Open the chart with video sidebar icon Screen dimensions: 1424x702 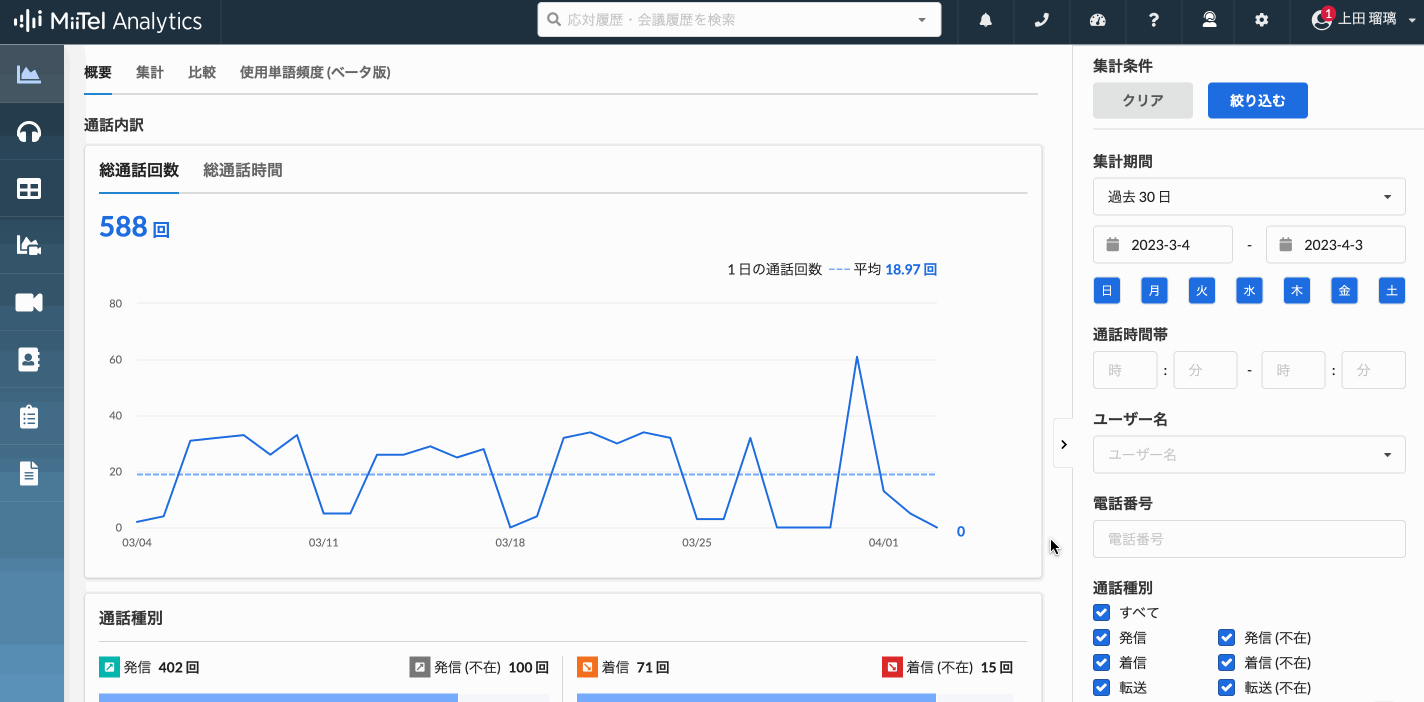(29, 245)
